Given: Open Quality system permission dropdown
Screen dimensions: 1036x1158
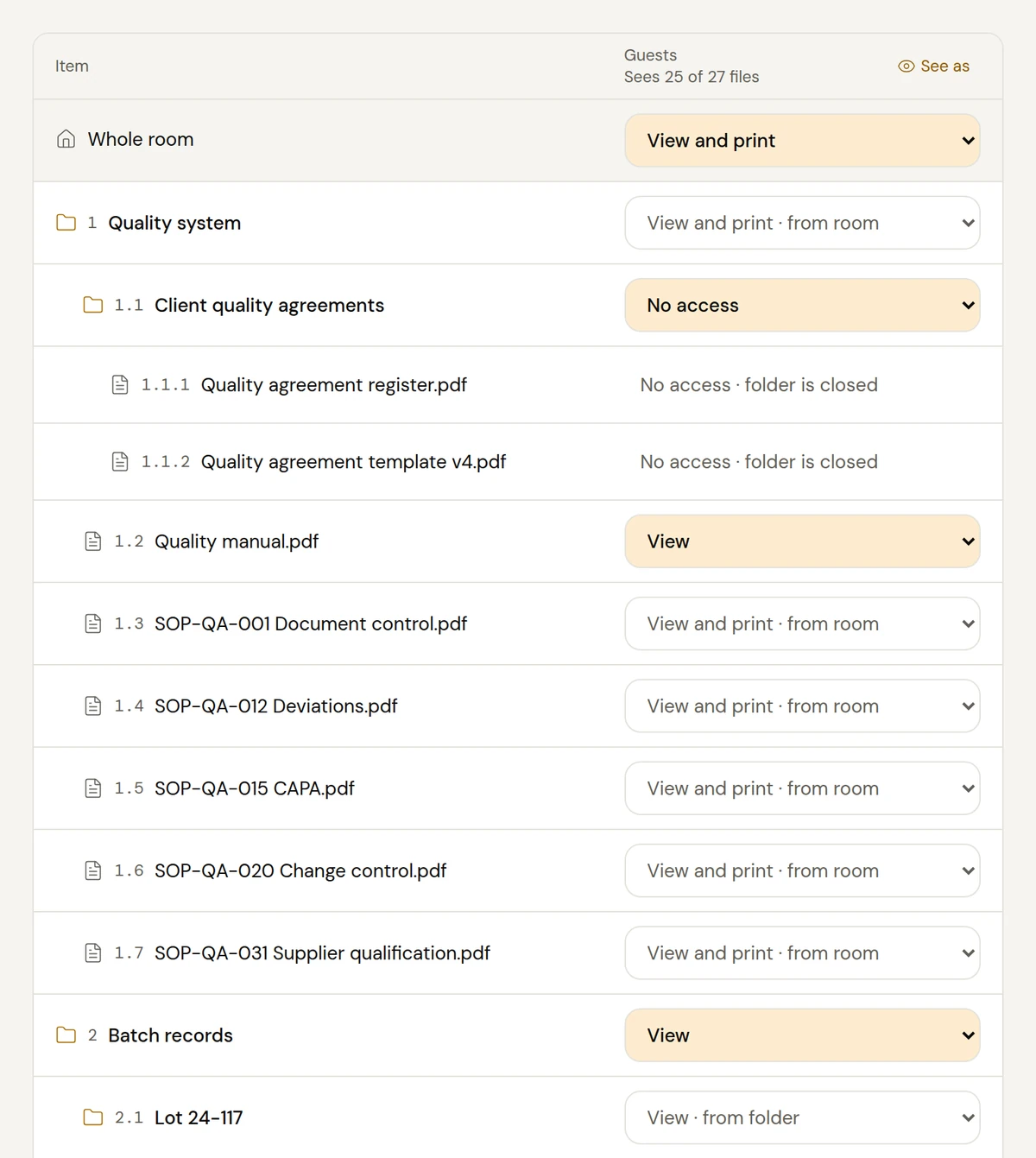Looking at the screenshot, I should tap(802, 223).
